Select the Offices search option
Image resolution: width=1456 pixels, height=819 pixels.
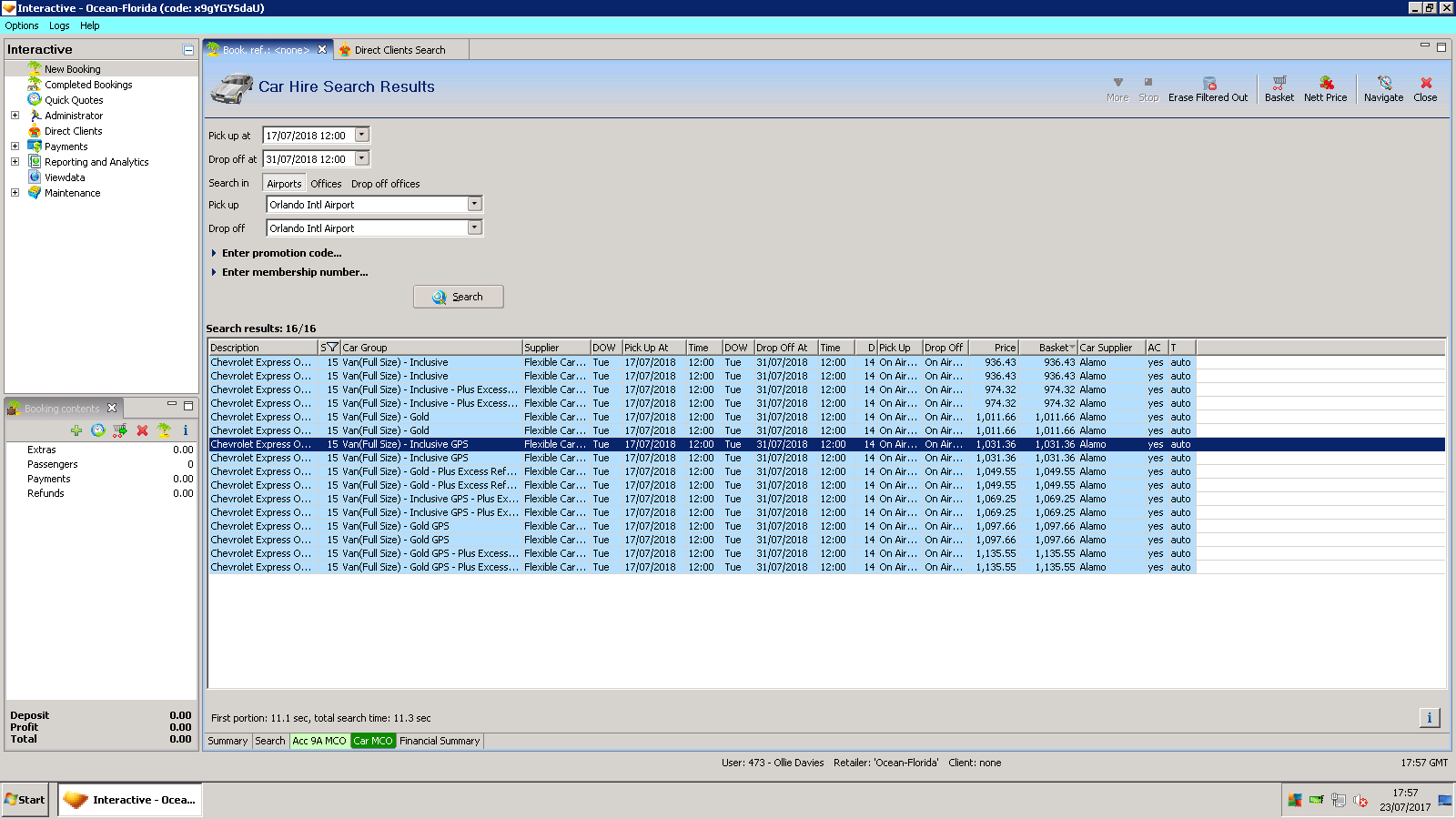click(x=326, y=184)
